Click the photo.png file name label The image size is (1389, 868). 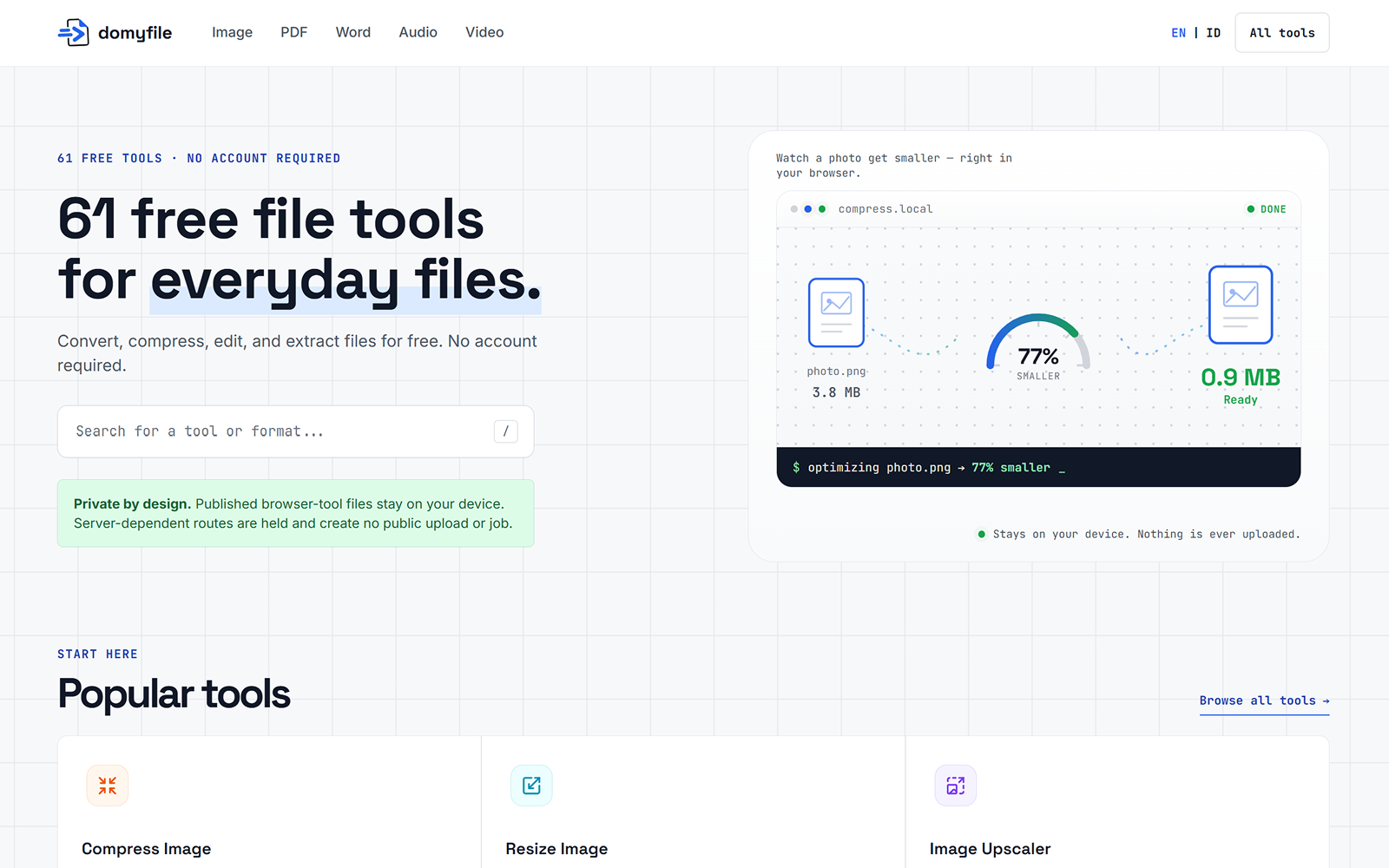(836, 372)
